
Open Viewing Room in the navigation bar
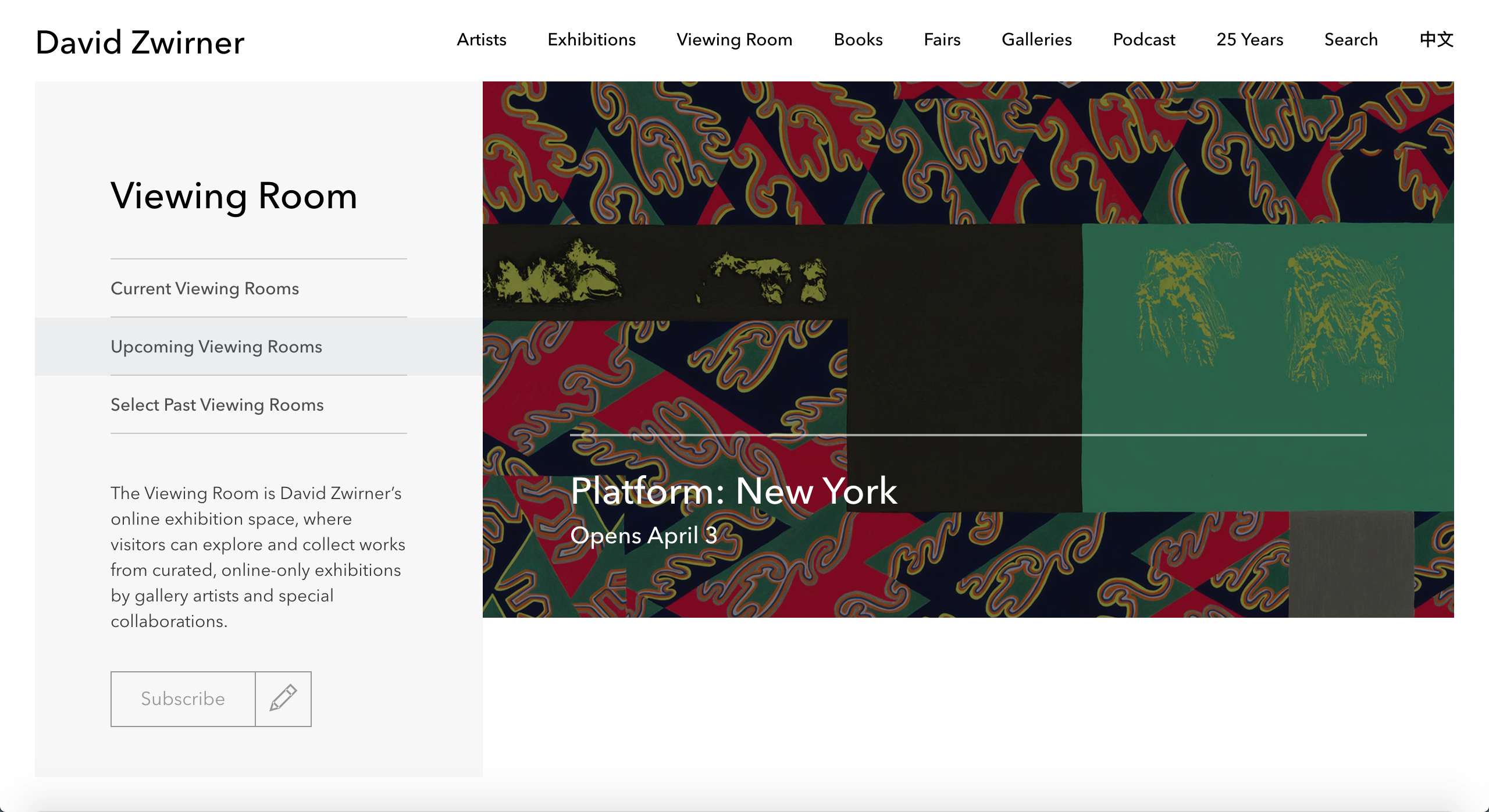[x=734, y=40]
